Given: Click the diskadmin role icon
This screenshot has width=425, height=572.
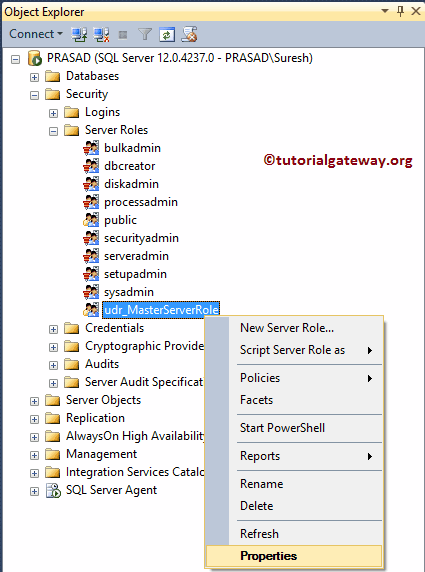Looking at the screenshot, I should pos(91,184).
